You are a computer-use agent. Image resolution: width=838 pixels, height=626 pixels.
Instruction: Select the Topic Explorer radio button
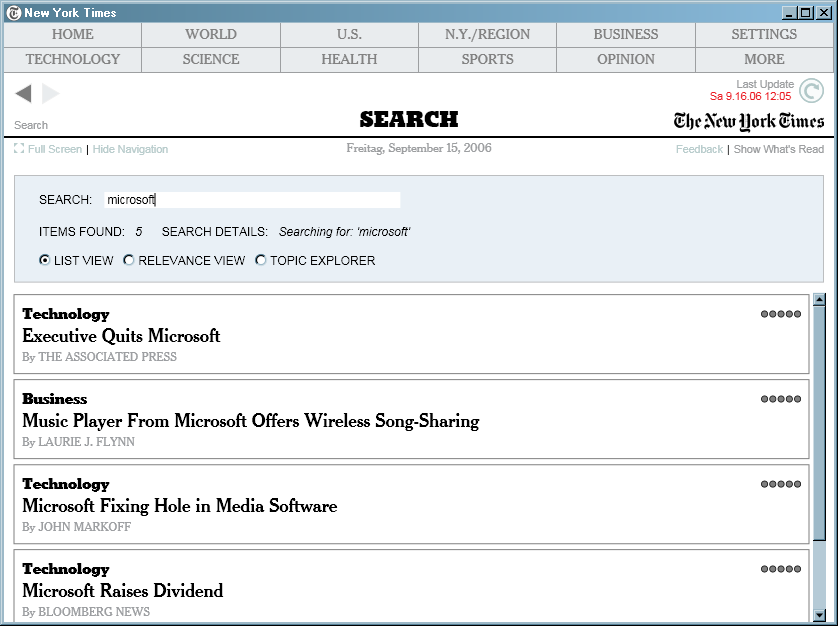click(x=261, y=260)
